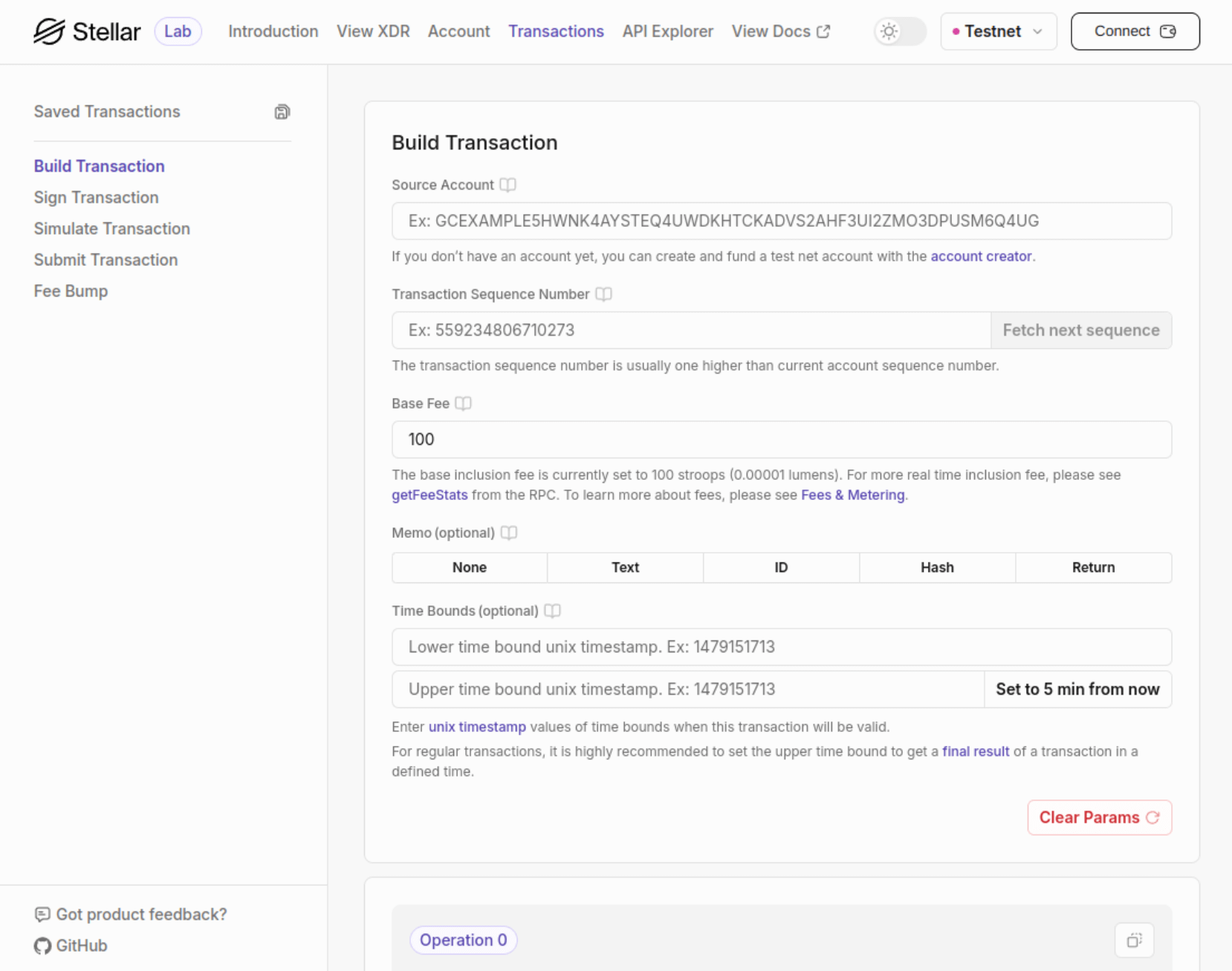The image size is (1232, 971).
Task: Open the Account nav item
Action: tap(458, 31)
